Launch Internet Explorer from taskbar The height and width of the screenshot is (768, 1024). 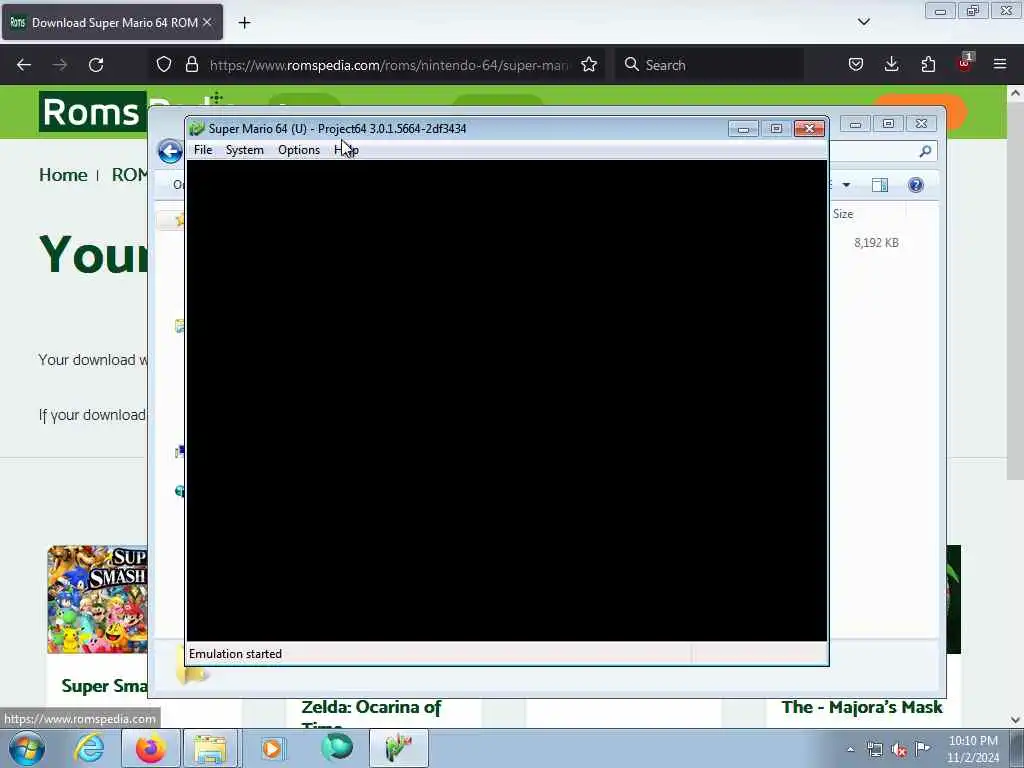[x=89, y=748]
